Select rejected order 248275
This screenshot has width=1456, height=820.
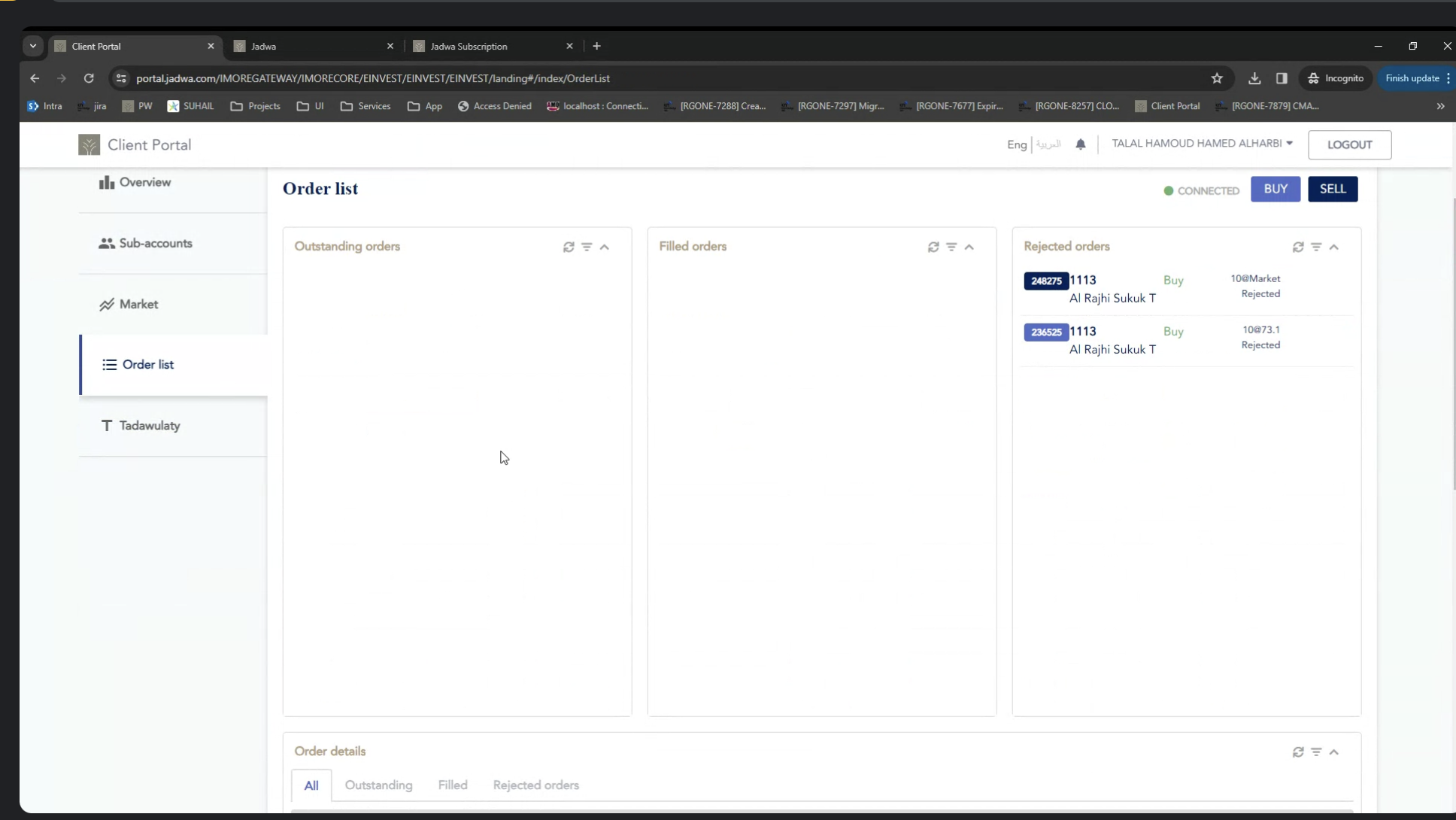click(x=1046, y=281)
